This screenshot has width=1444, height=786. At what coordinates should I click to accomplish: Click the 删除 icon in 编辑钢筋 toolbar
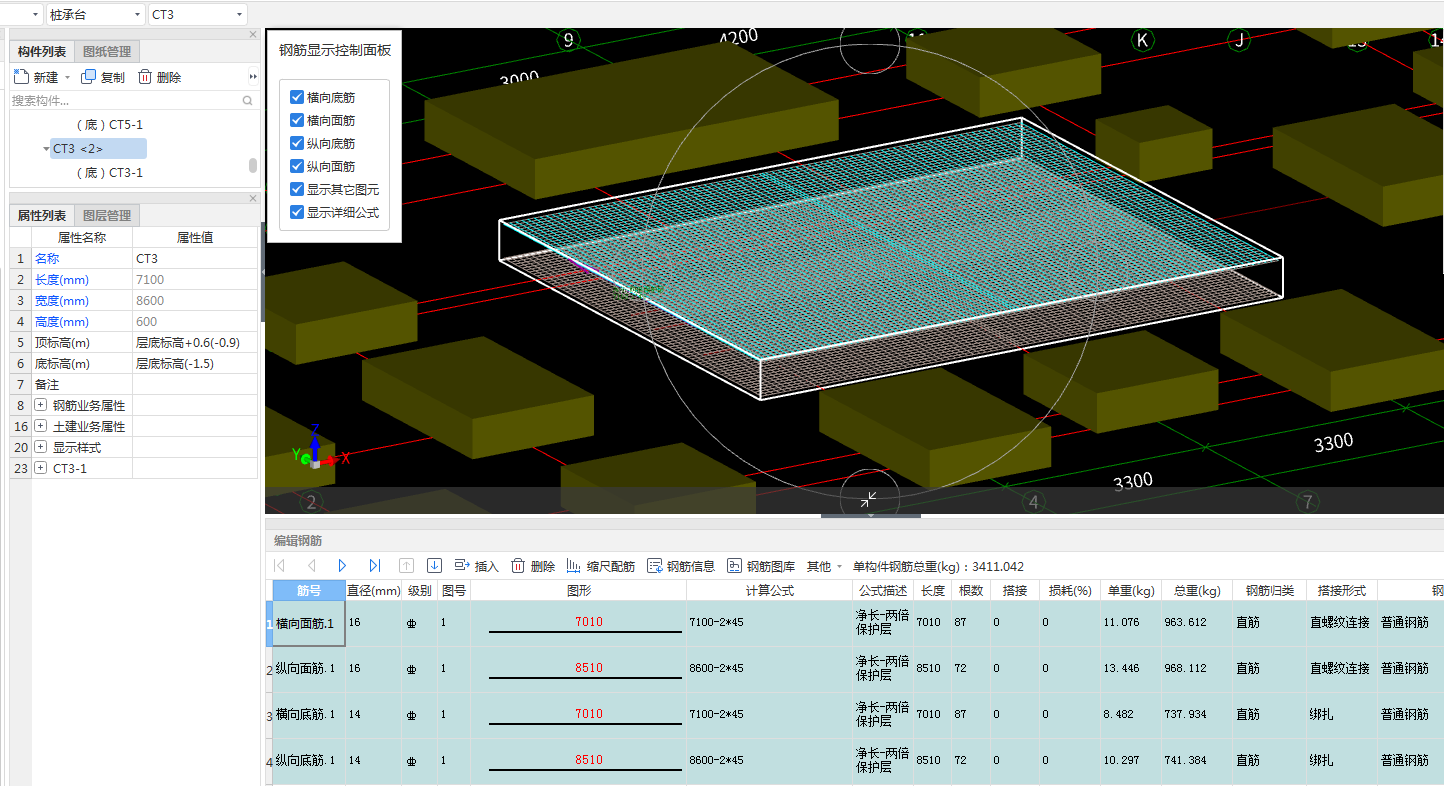[x=518, y=566]
